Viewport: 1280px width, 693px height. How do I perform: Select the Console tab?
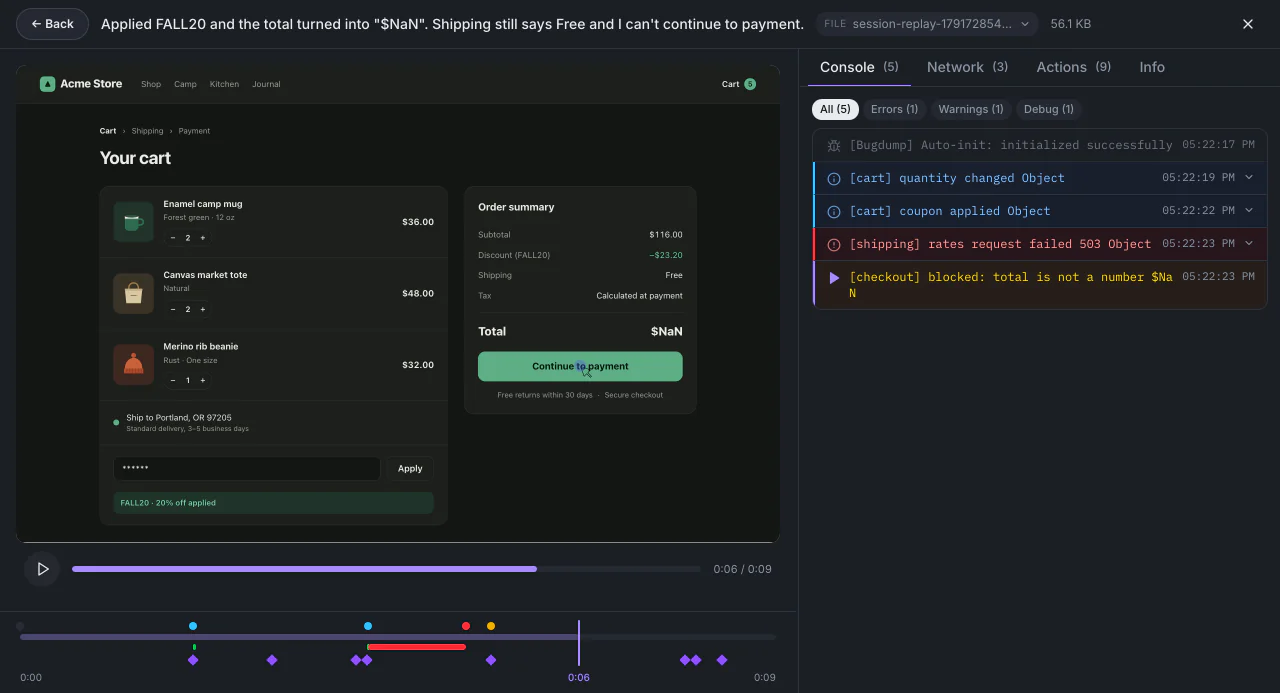[859, 67]
